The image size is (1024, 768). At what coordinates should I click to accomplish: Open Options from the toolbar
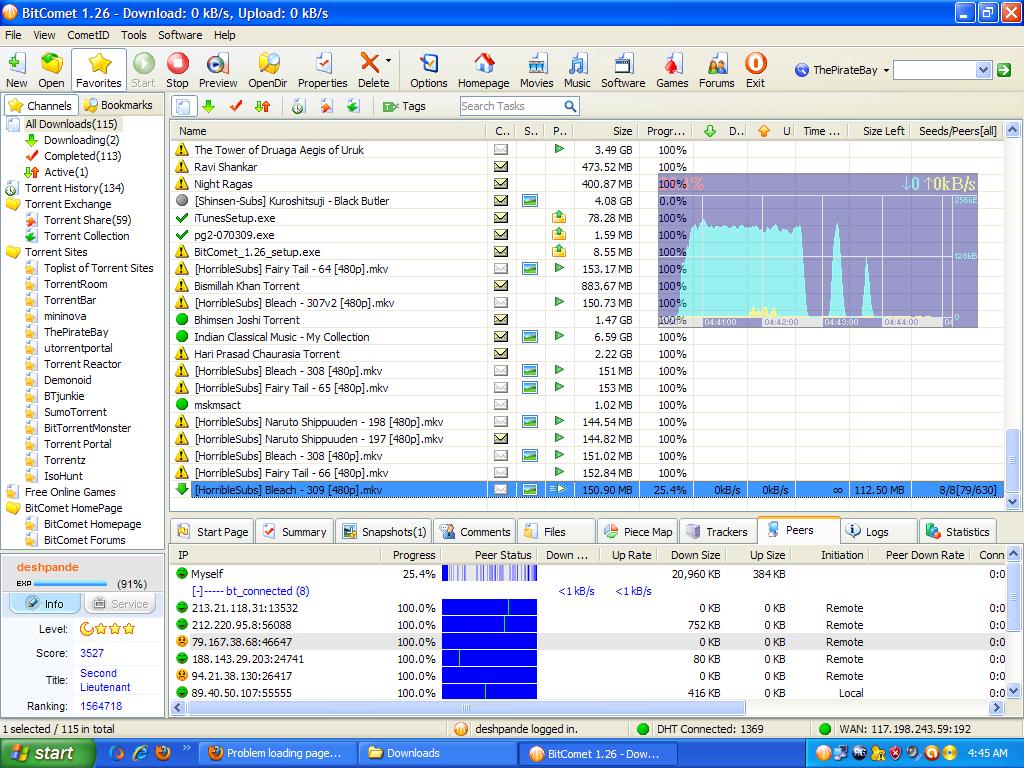pyautogui.click(x=428, y=70)
